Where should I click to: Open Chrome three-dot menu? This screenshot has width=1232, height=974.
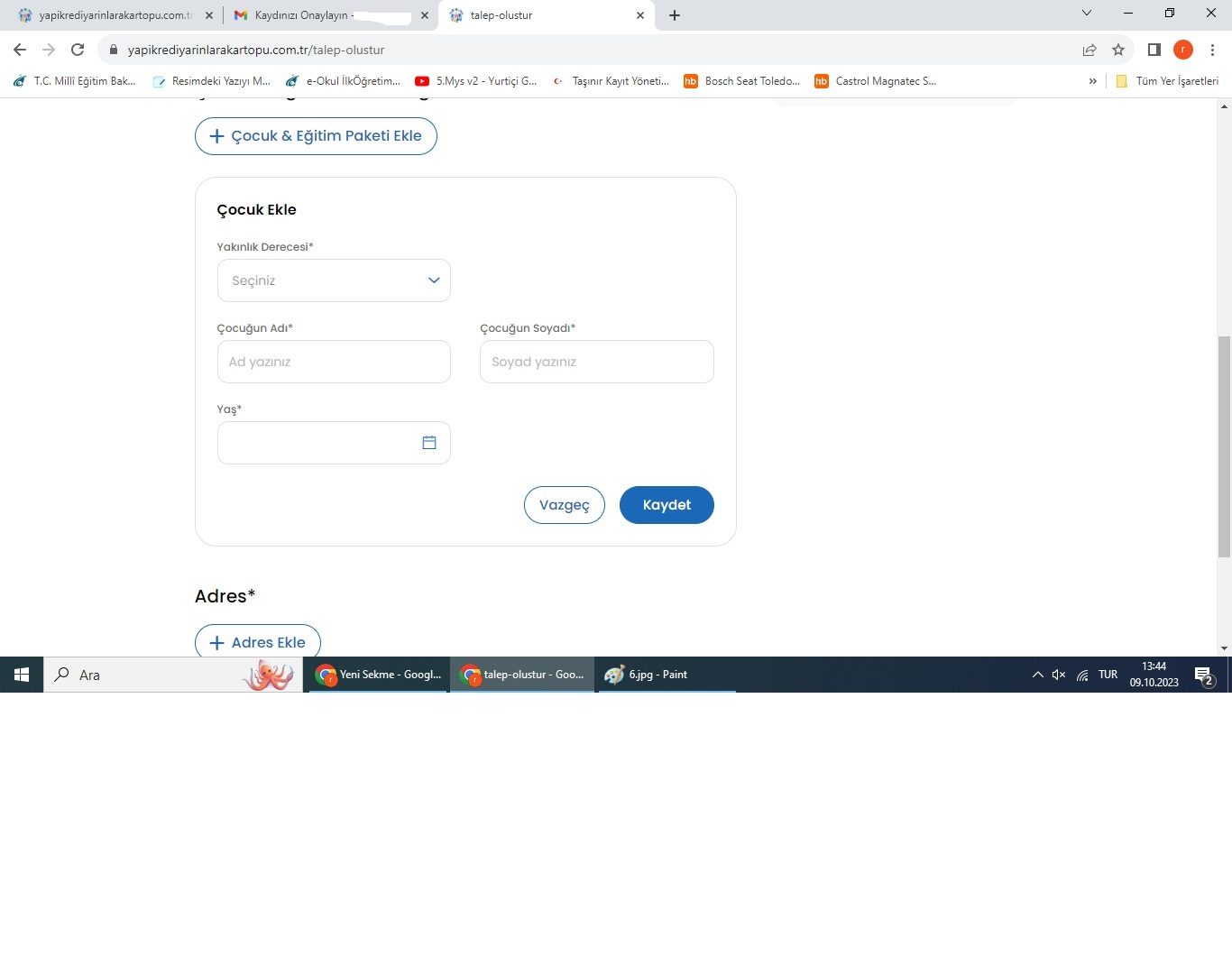click(x=1213, y=50)
